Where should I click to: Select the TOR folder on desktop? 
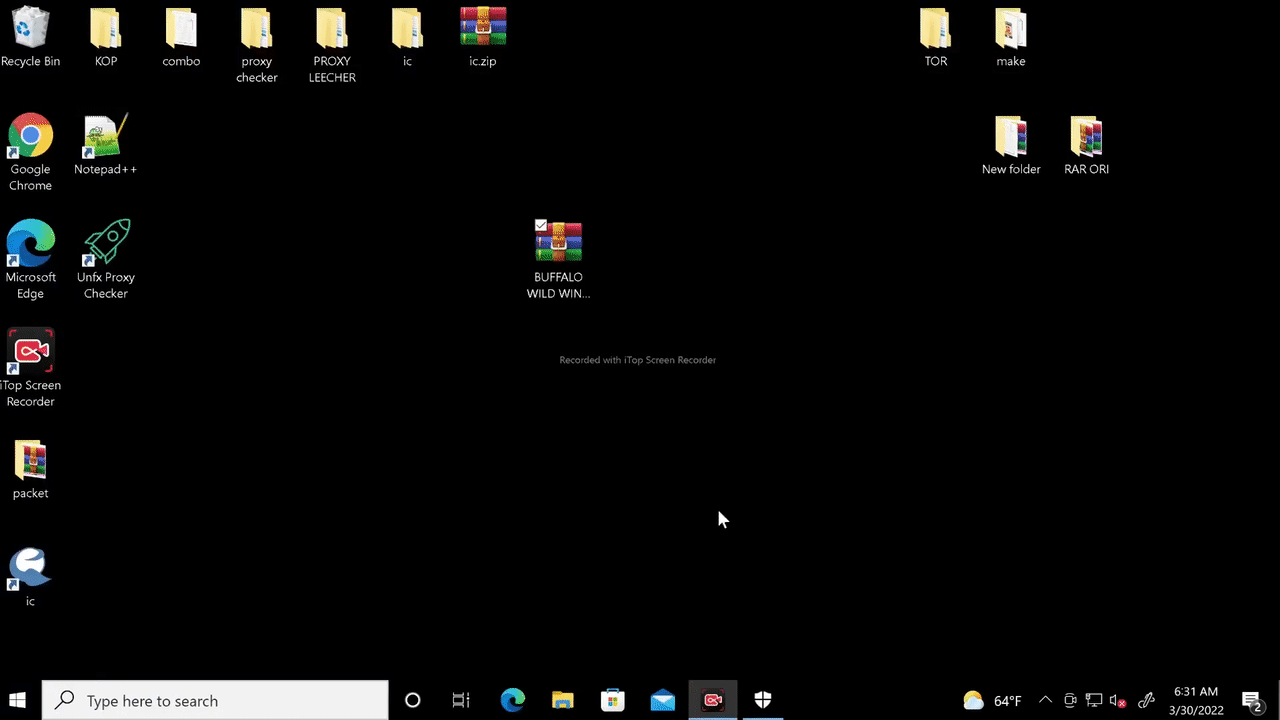coord(935,30)
